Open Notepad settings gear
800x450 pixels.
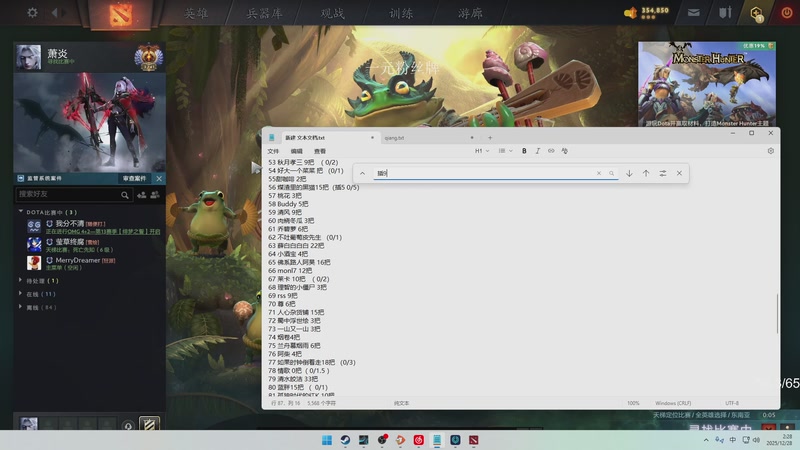pos(770,151)
